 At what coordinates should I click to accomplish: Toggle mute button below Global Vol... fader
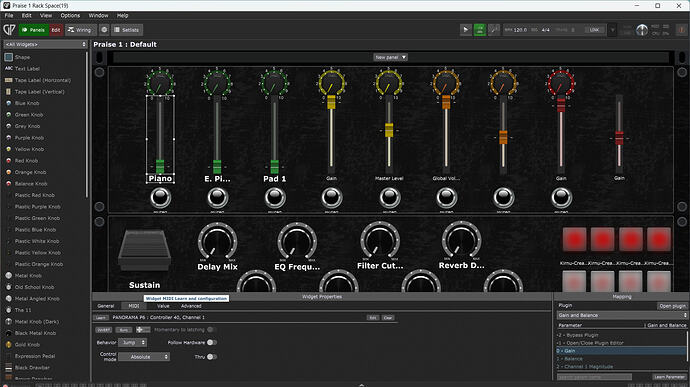click(x=446, y=198)
